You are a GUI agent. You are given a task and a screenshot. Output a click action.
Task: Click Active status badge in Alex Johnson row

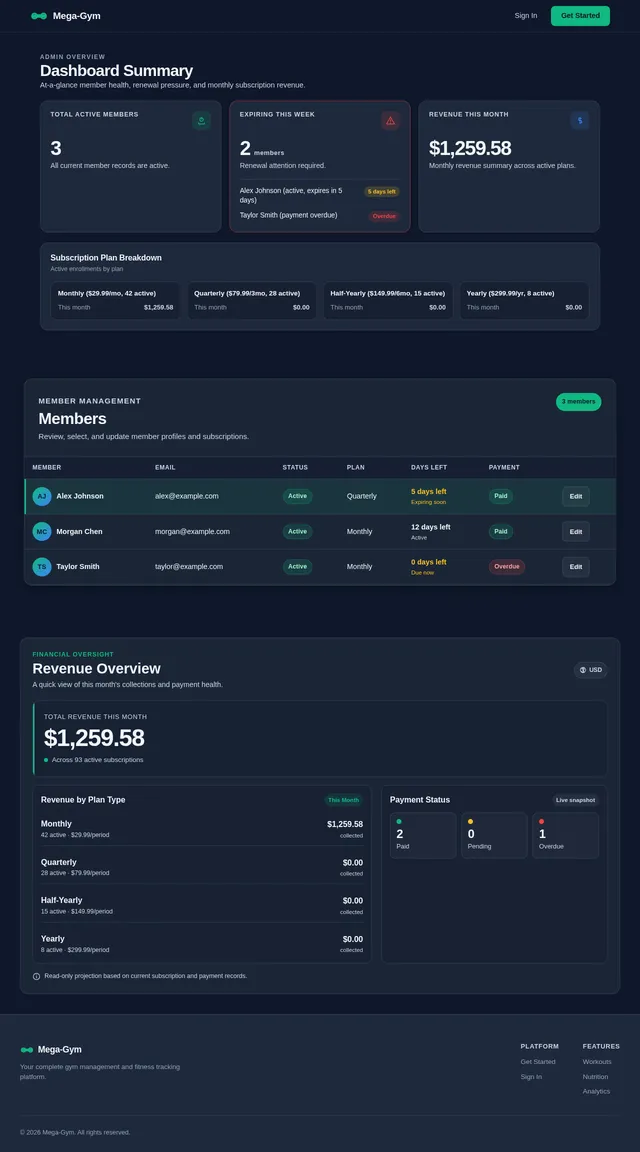[x=298, y=496]
